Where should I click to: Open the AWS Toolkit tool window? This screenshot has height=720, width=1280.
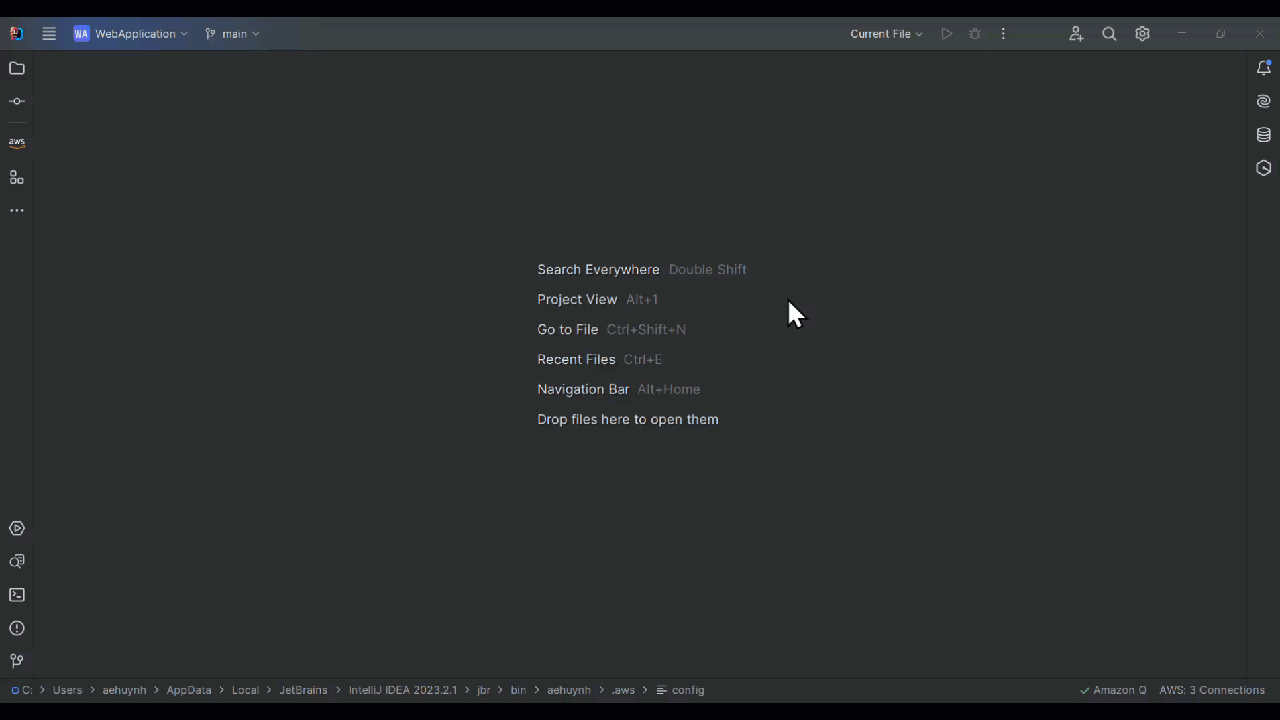16,142
